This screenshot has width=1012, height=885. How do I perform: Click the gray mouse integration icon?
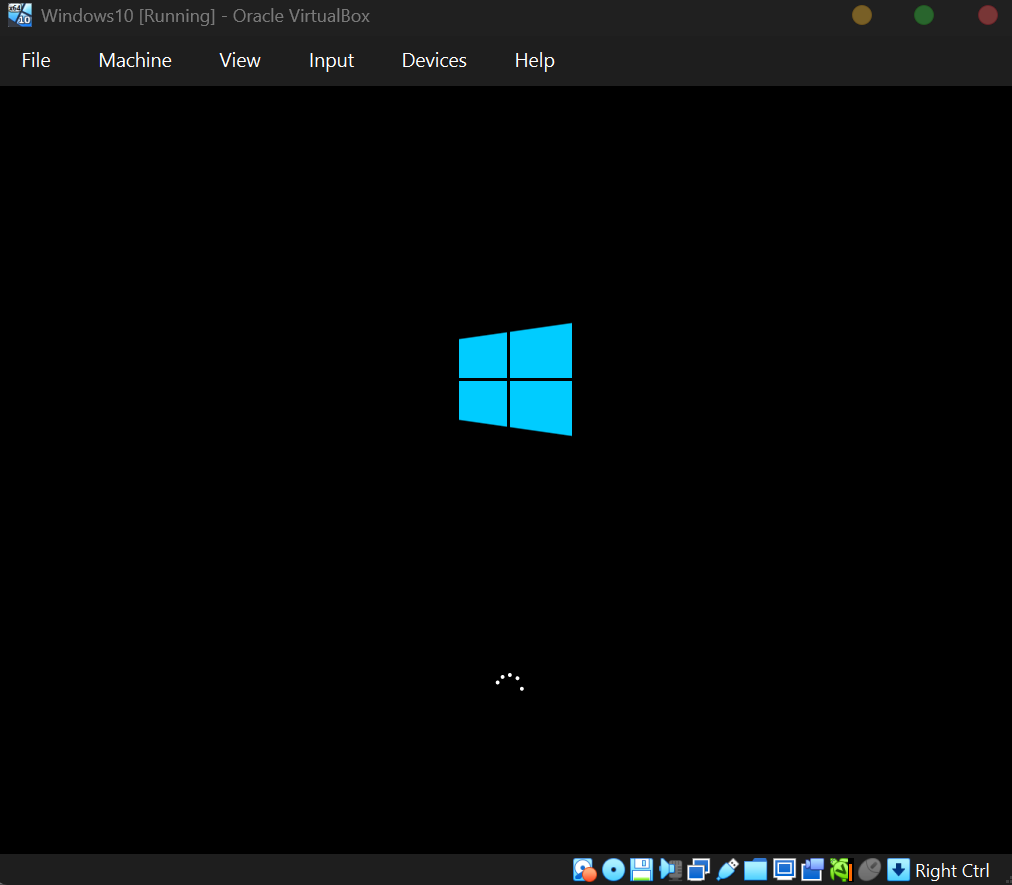pos(869,870)
